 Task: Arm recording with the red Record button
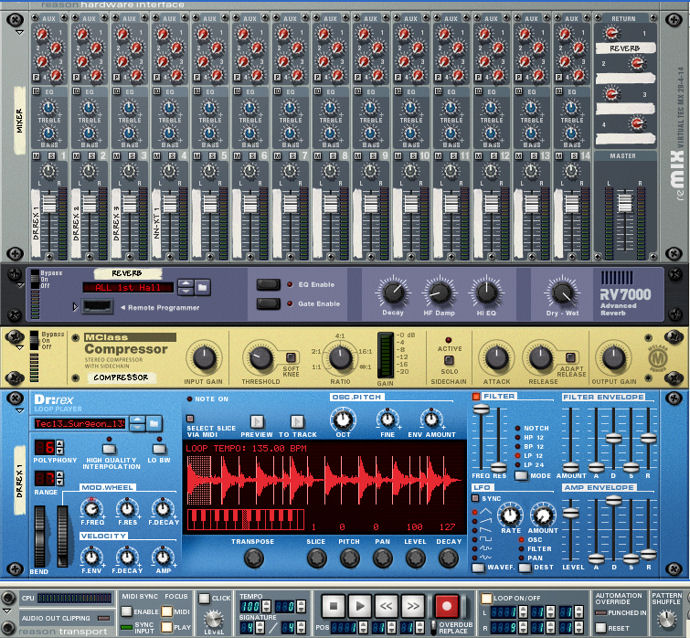click(447, 606)
